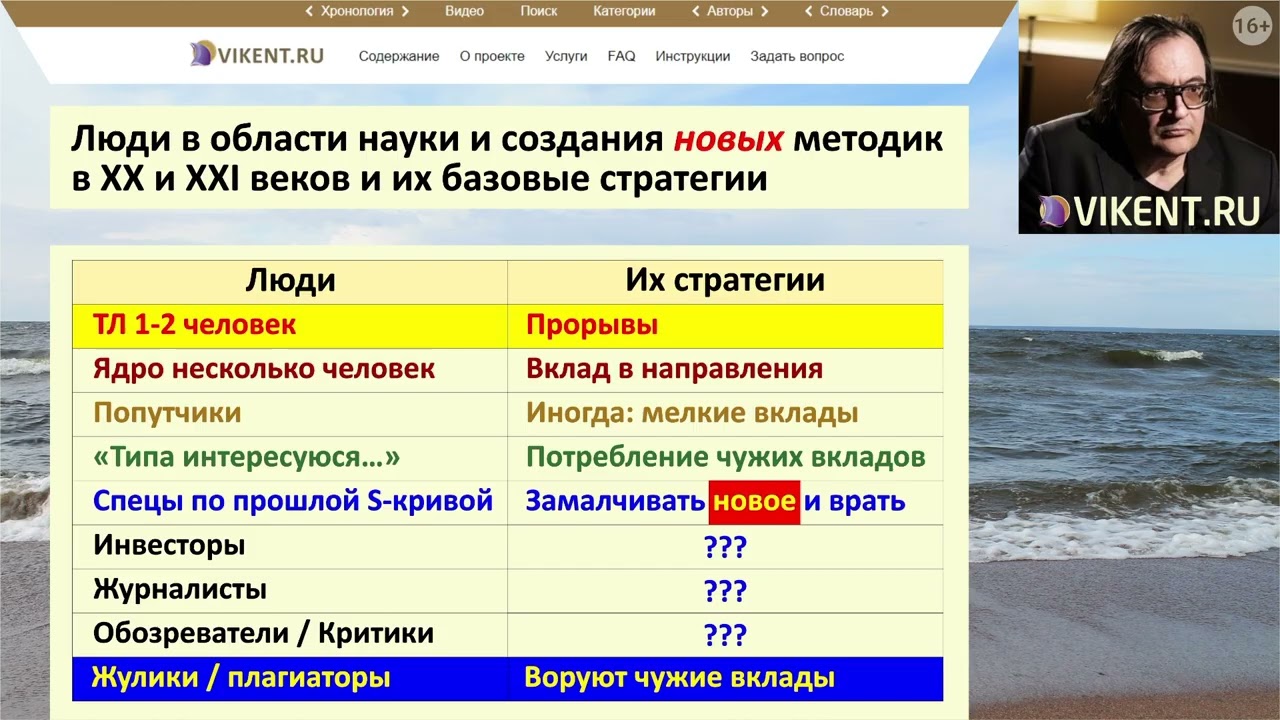Click the ??? in the Журналисты row
The image size is (1280, 720).
tap(725, 592)
